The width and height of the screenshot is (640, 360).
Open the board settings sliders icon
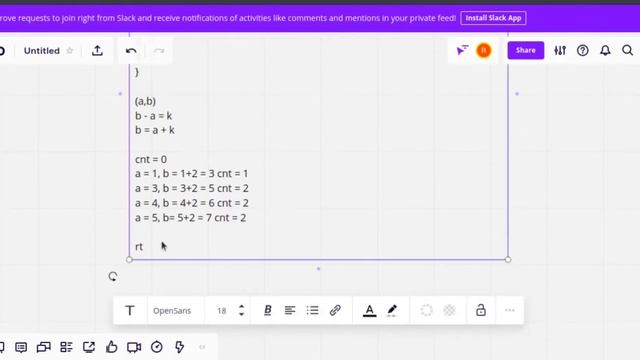tap(560, 51)
